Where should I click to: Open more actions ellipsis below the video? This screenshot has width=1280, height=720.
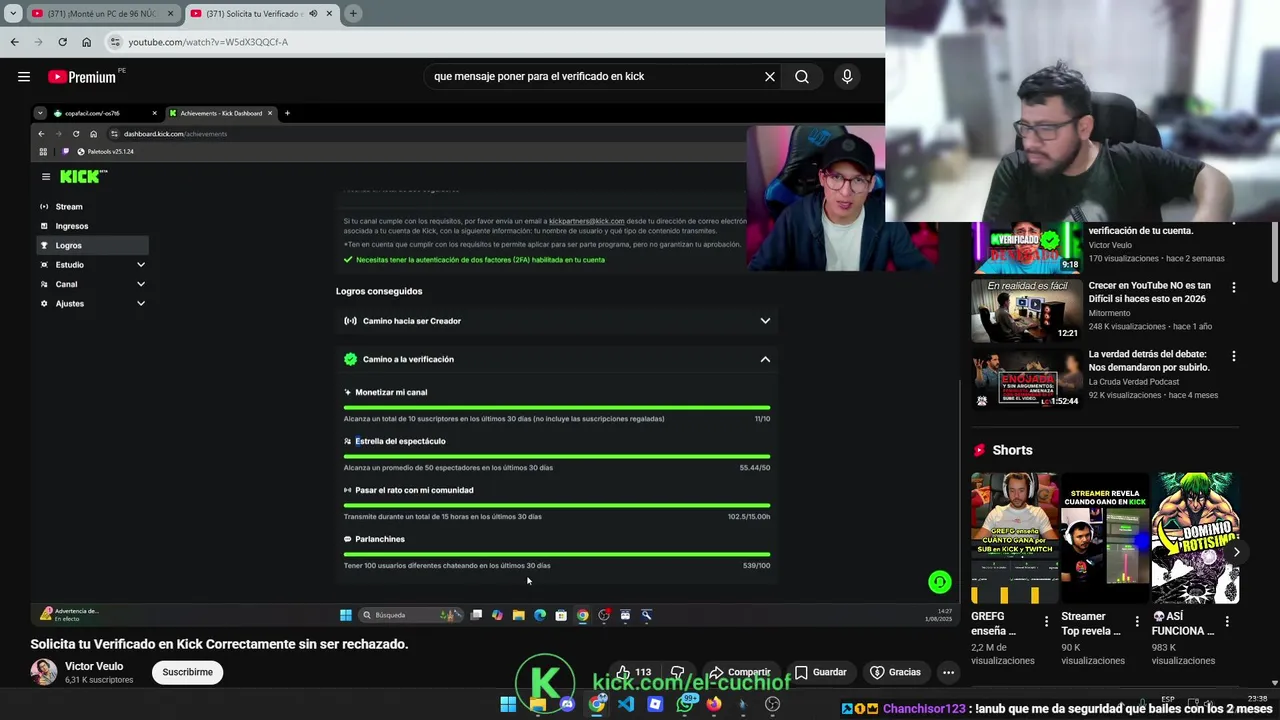point(948,672)
